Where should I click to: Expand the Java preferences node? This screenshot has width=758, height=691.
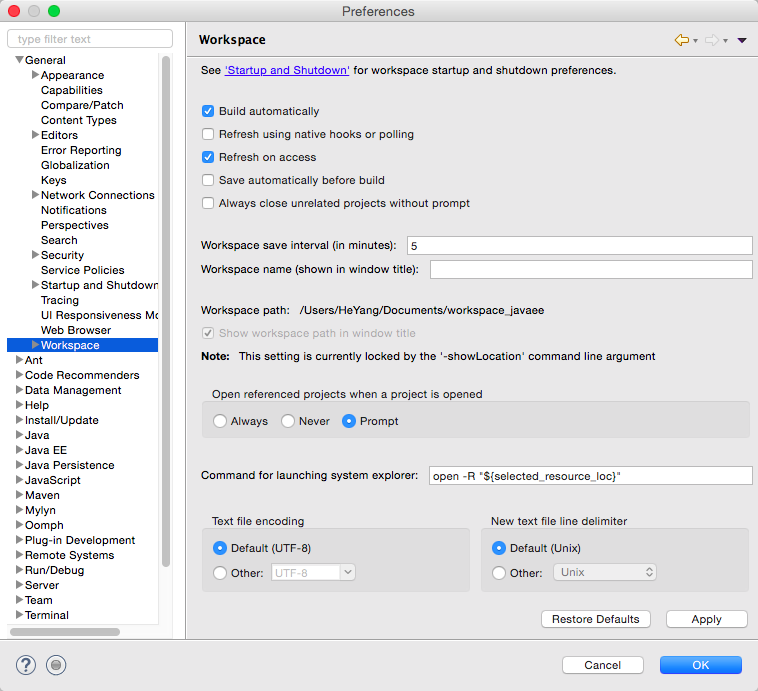point(19,435)
